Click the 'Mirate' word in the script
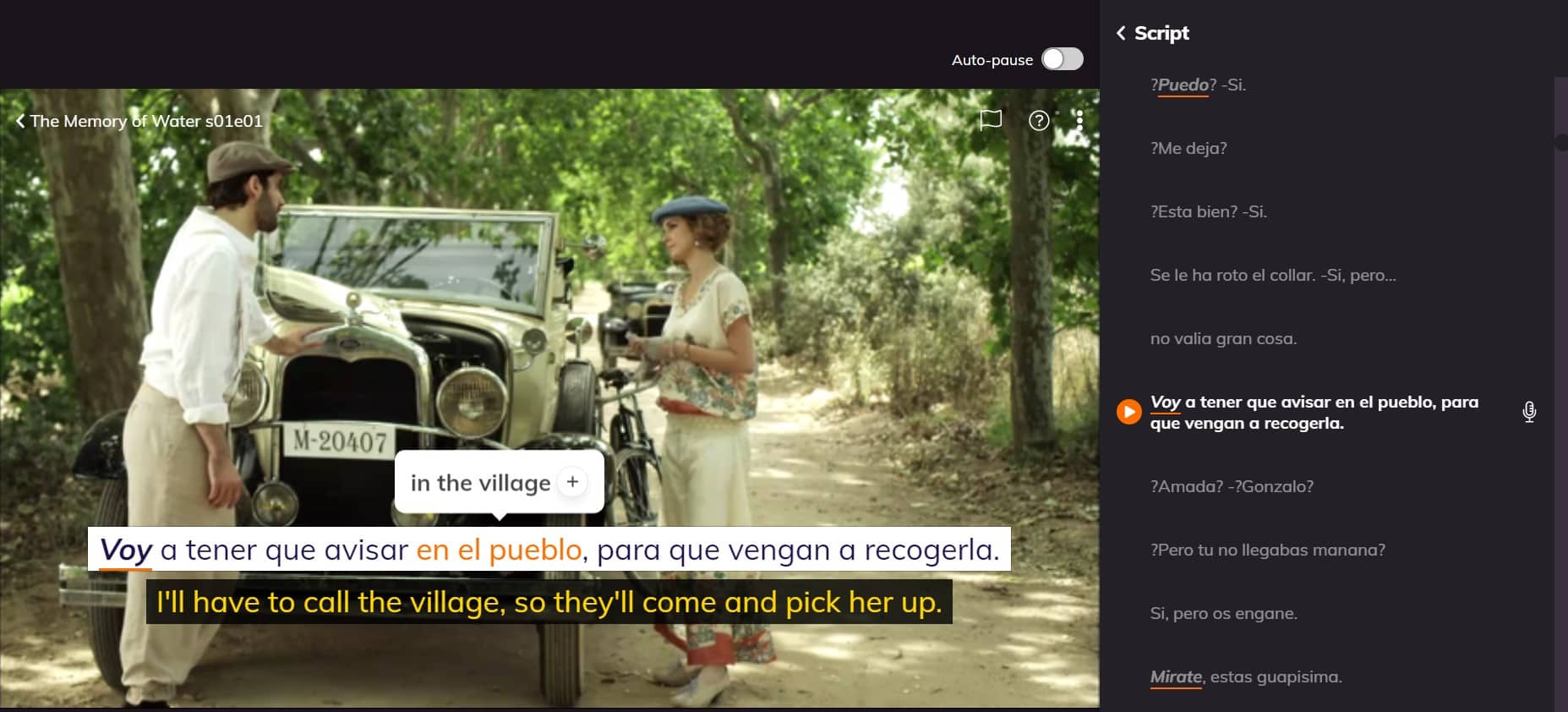The image size is (1568, 712). click(1175, 676)
